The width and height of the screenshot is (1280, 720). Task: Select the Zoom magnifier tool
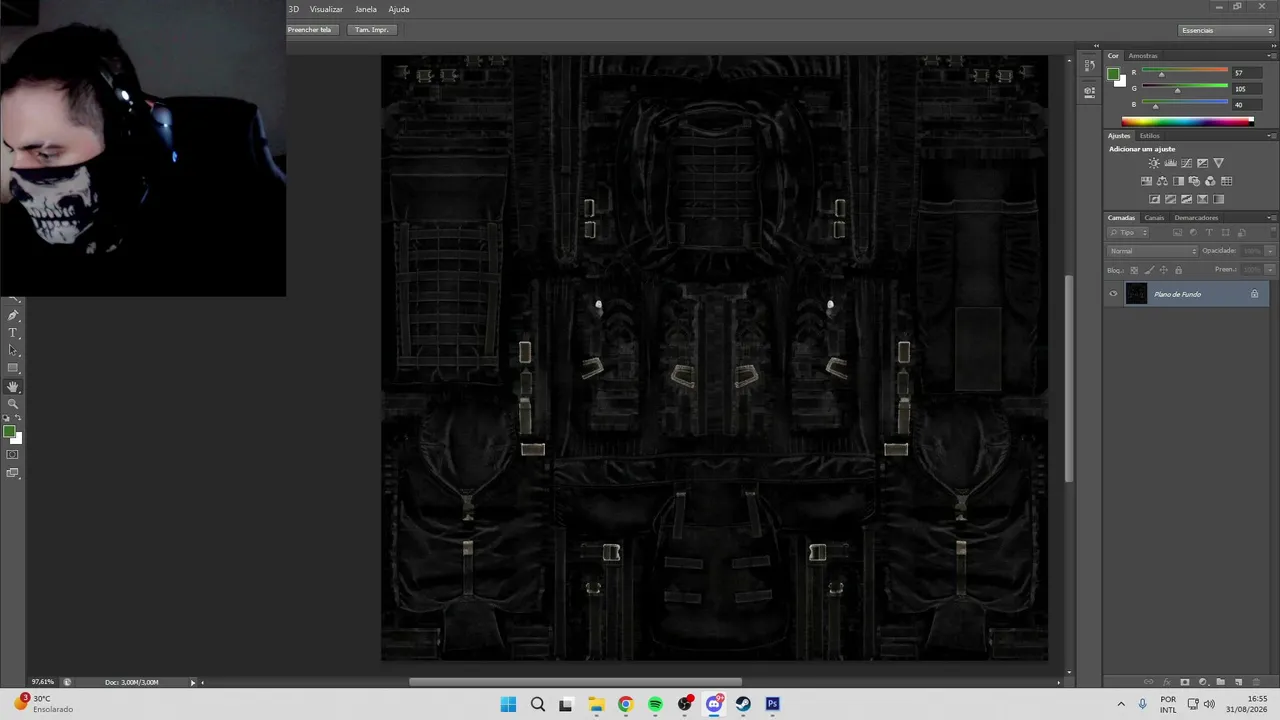[x=13, y=404]
